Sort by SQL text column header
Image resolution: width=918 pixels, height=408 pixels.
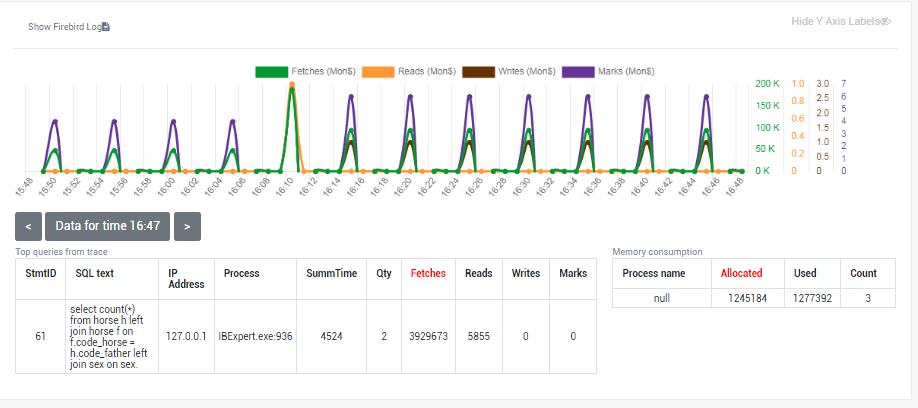[94, 273]
